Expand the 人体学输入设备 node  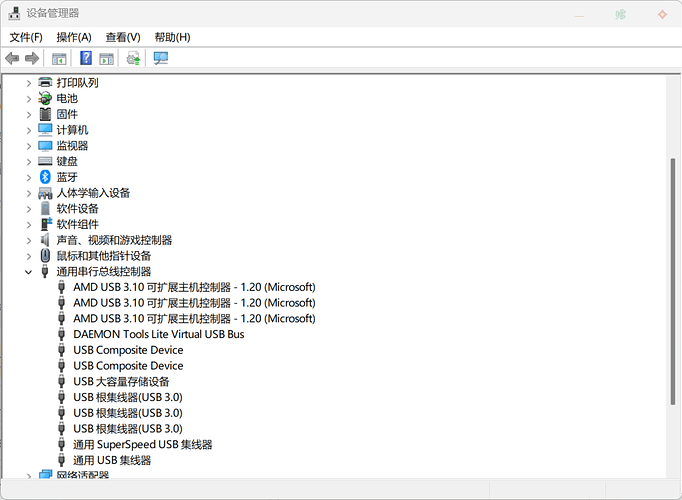click(x=29, y=193)
